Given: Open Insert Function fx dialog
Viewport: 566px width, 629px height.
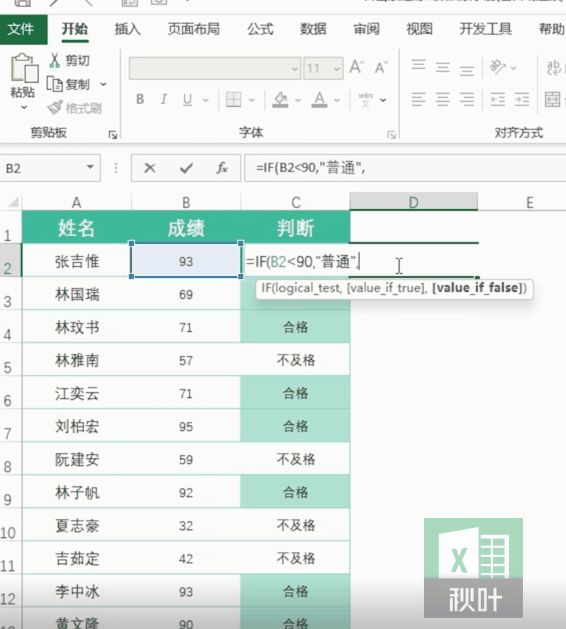Looking at the screenshot, I should (x=222, y=168).
